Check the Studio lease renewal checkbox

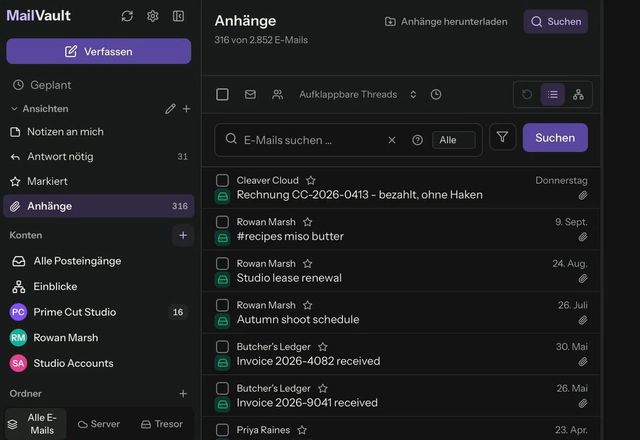pos(222,263)
